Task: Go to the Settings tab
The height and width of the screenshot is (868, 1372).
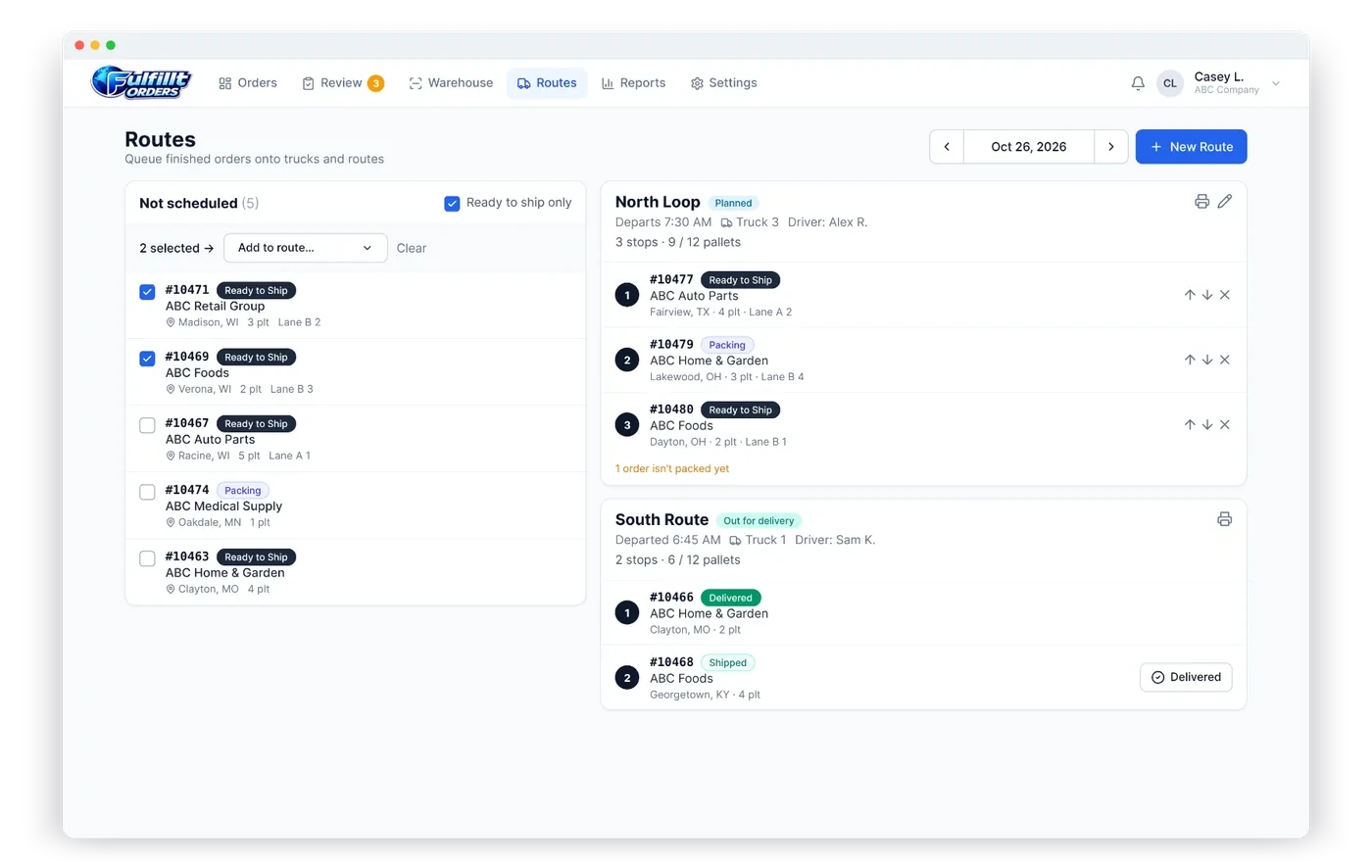Action: [x=723, y=83]
